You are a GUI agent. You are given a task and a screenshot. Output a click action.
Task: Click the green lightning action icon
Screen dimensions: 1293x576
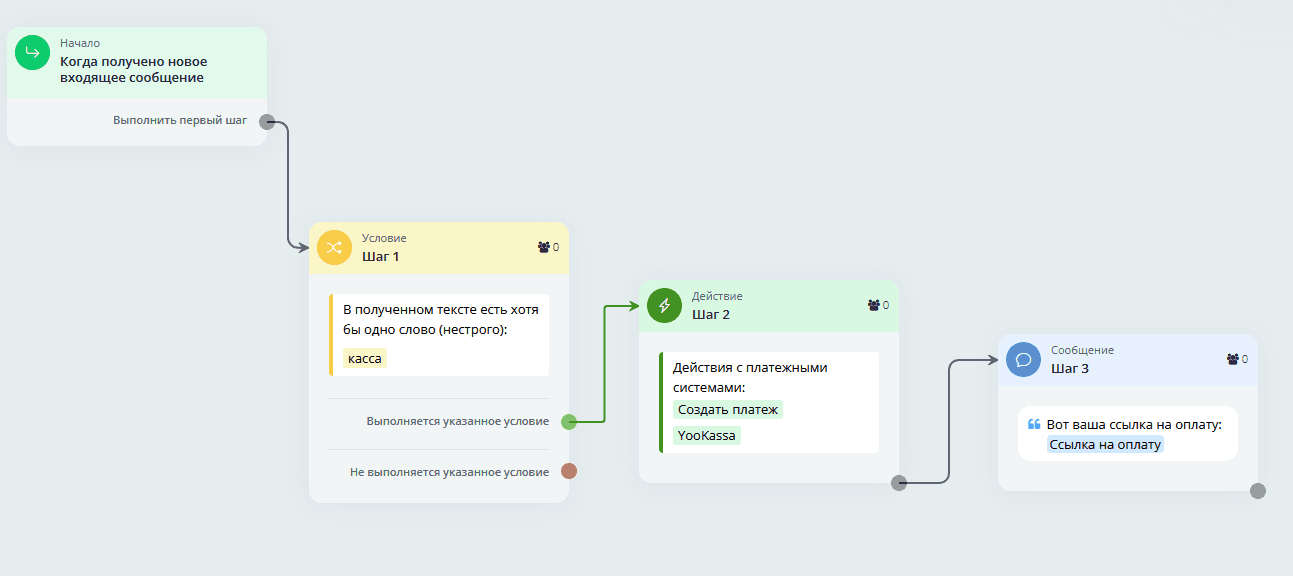point(664,305)
